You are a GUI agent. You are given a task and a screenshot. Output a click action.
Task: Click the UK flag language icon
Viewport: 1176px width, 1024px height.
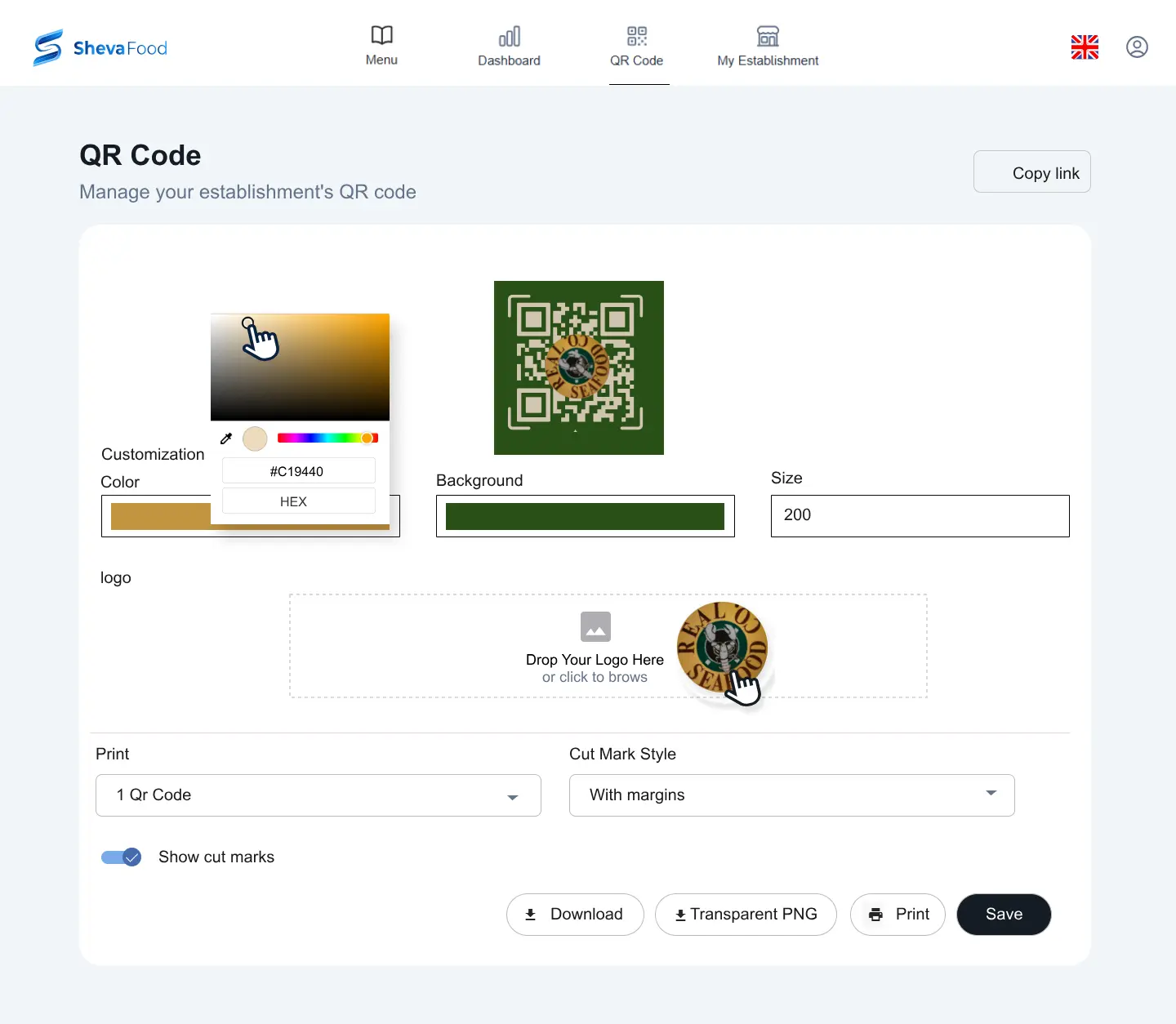1084,47
